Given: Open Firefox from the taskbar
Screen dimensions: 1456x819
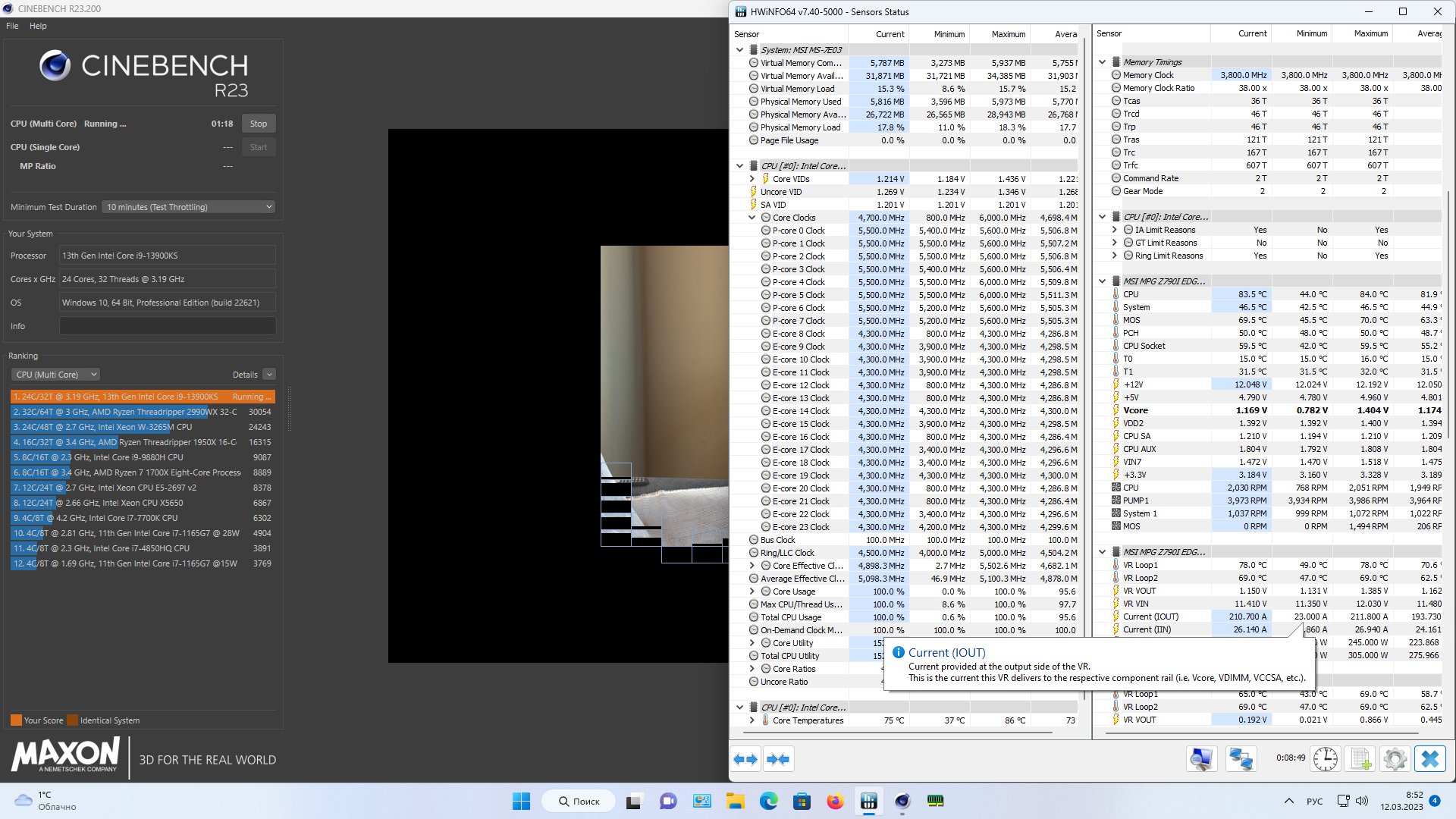Looking at the screenshot, I should (x=835, y=802).
